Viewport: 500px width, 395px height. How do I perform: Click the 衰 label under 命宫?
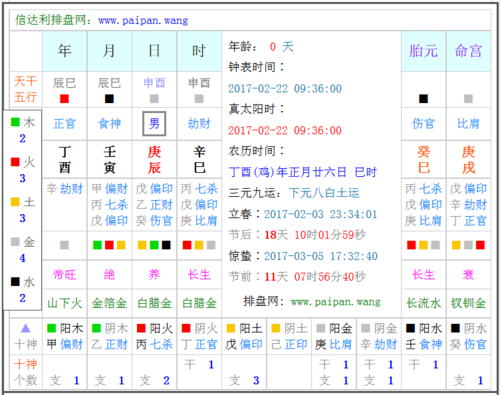[468, 275]
